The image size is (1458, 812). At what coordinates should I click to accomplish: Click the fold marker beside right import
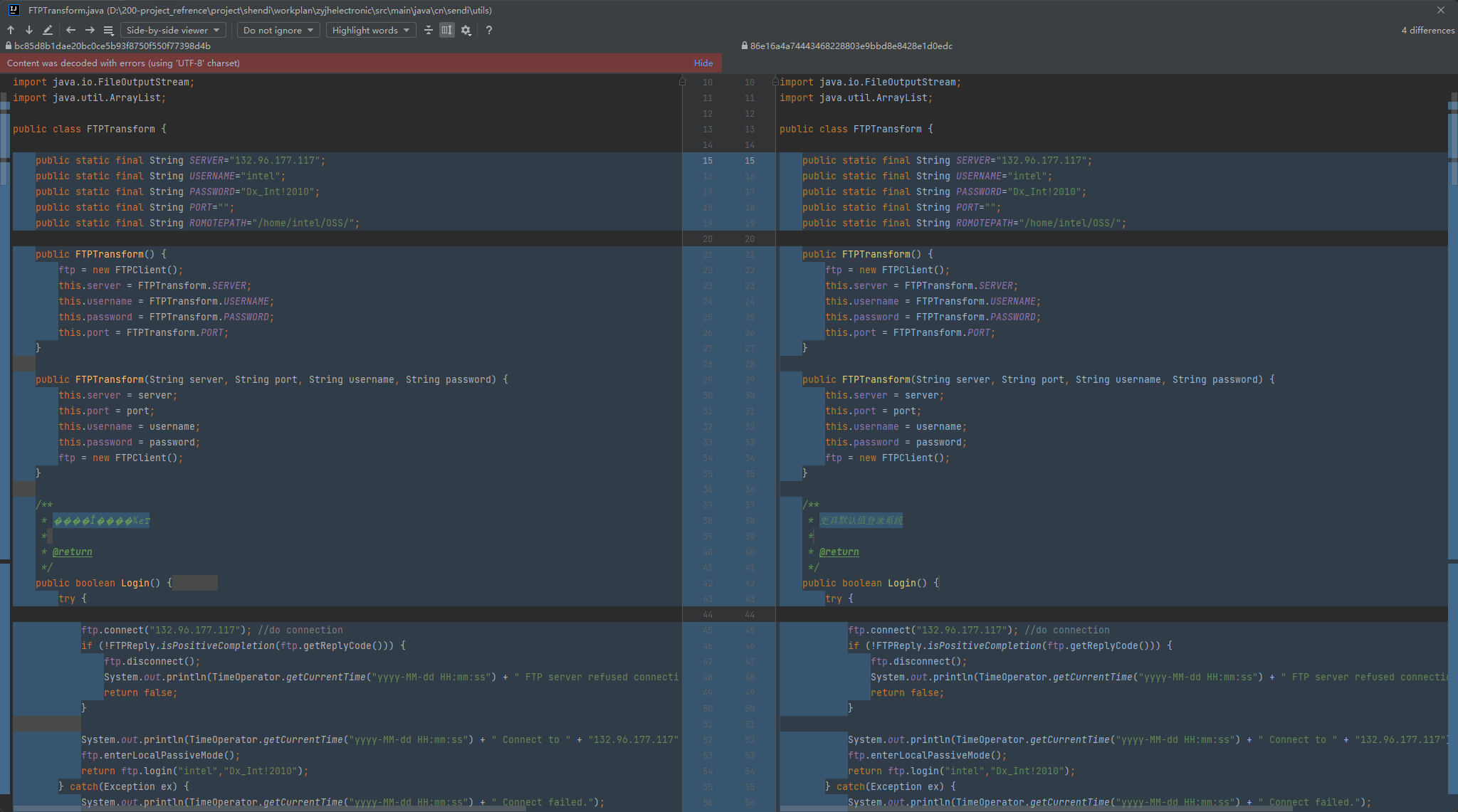(775, 82)
